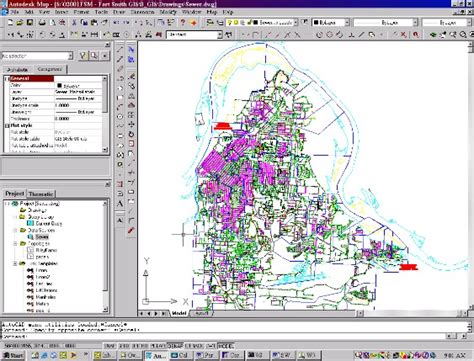The image size is (474, 361).
Task: Open the Format menu
Action: [x=81, y=12]
